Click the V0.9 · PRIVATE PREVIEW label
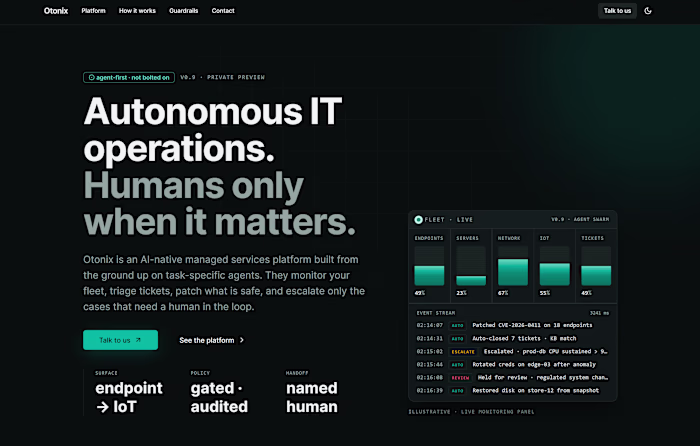 pyautogui.click(x=222, y=77)
